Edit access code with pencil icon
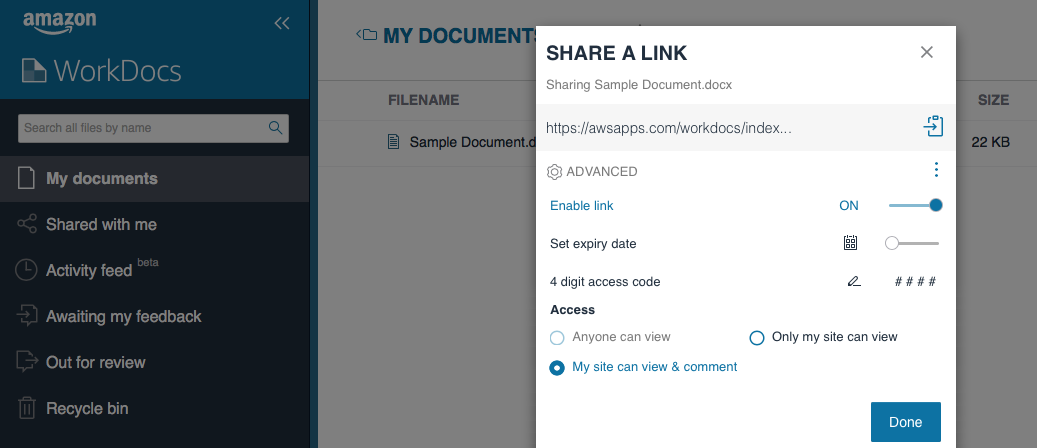 pyautogui.click(x=854, y=281)
